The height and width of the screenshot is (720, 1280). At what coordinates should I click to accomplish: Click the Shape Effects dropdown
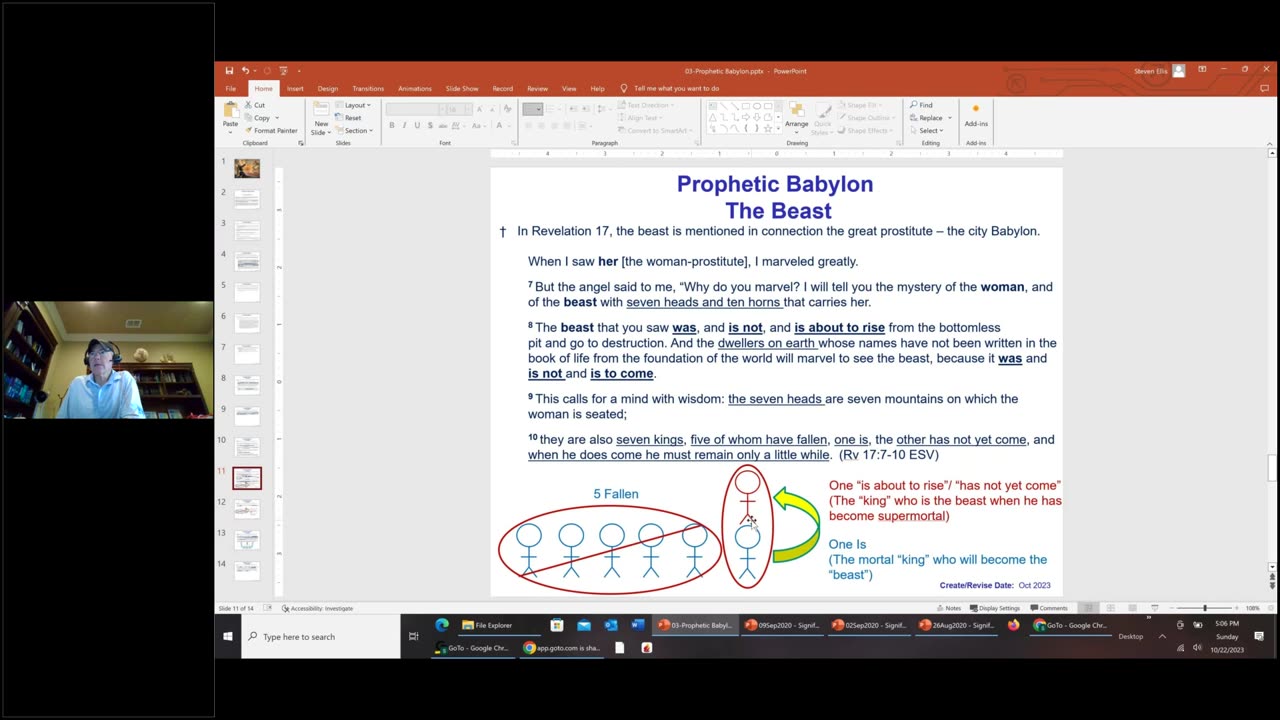867,131
